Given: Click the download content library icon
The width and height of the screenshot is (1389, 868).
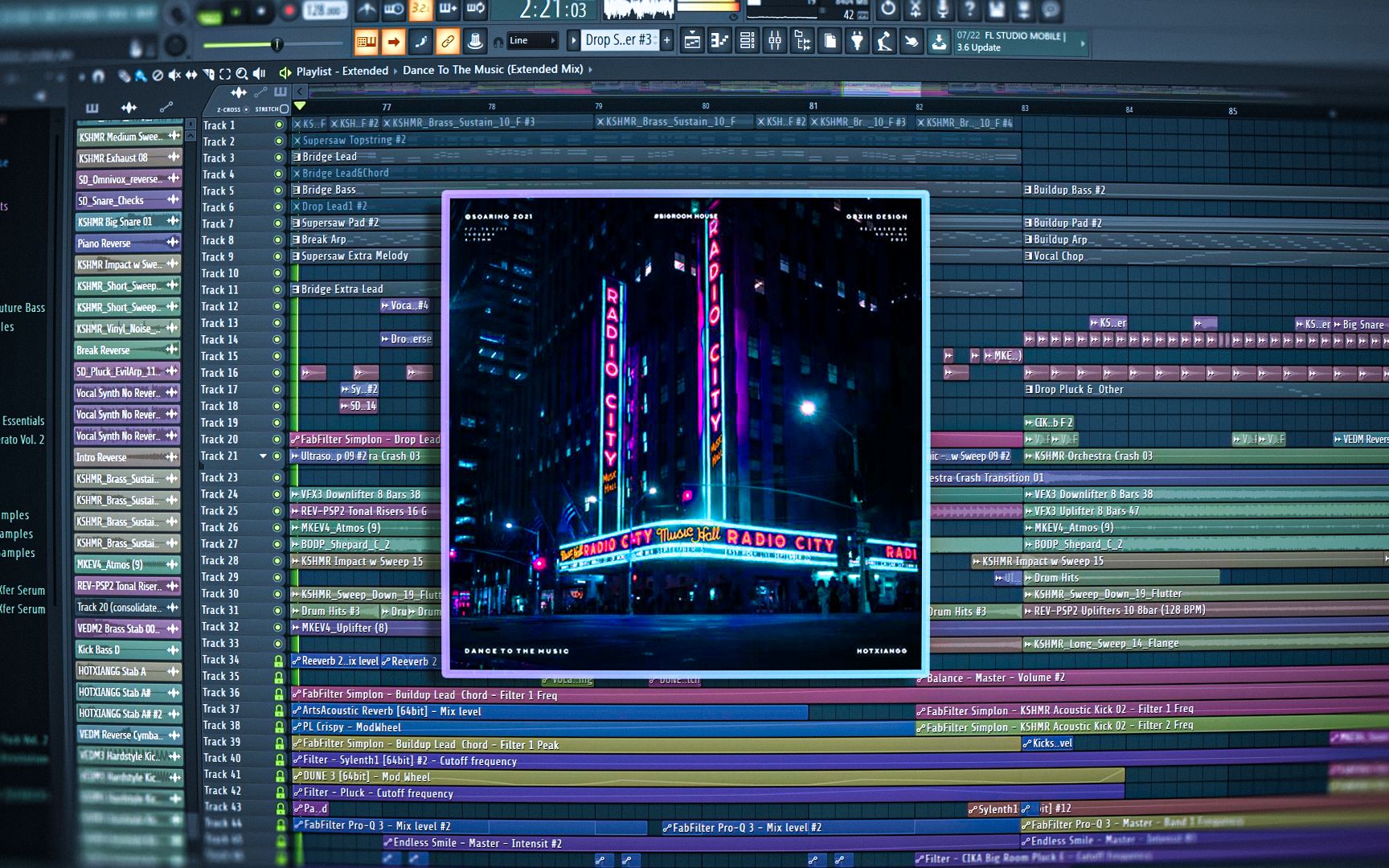Looking at the screenshot, I should (939, 40).
